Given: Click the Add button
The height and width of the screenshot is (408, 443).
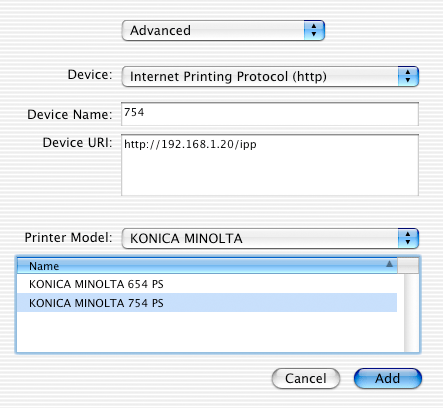Looking at the screenshot, I should [388, 378].
